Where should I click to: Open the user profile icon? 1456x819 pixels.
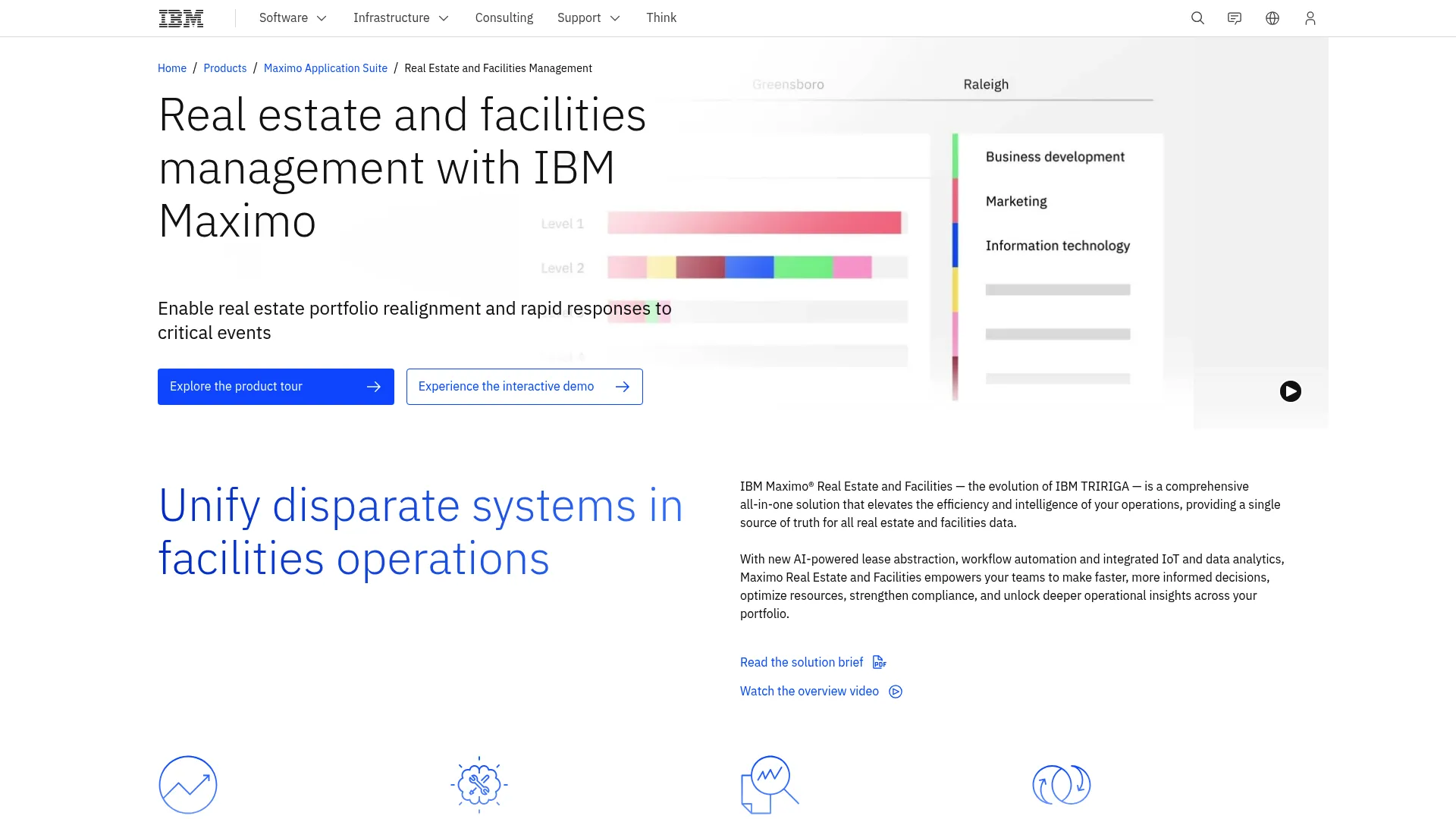point(1310,18)
